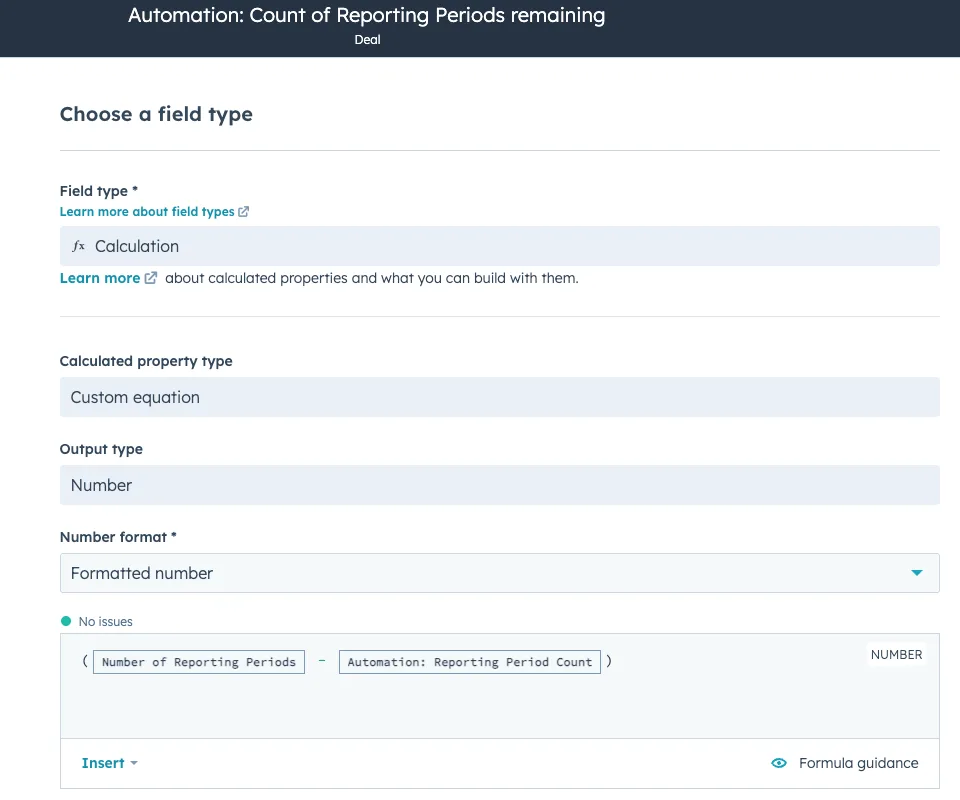Select the Number of Reporting Periods token

[199, 662]
